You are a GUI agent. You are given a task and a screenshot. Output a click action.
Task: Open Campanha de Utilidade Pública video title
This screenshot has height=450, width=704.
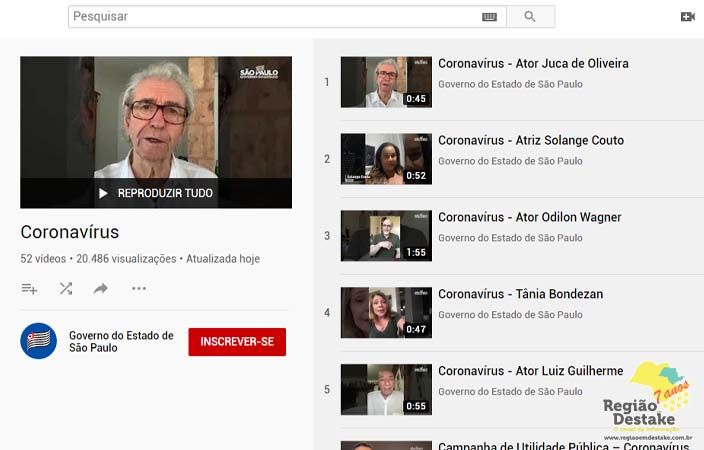(x=563, y=446)
